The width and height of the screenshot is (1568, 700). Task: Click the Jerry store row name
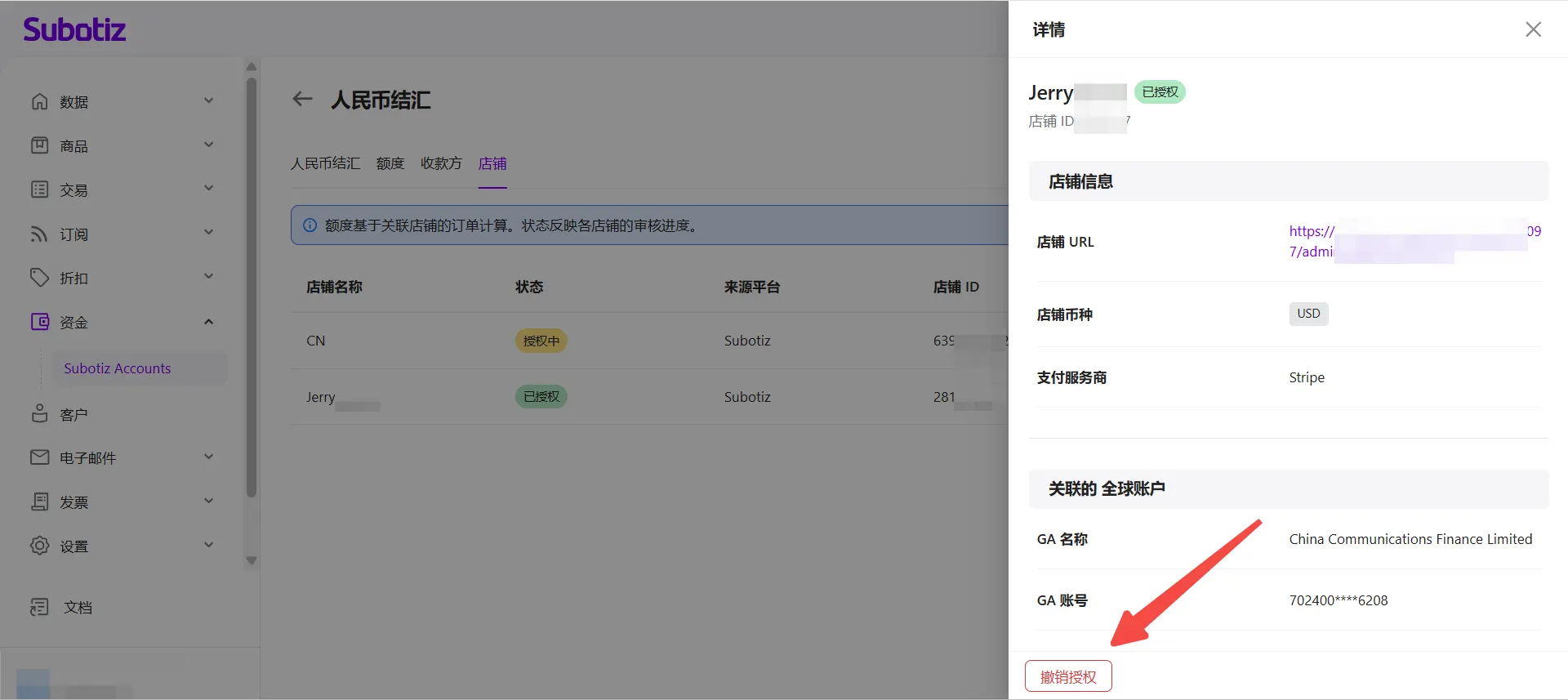[x=321, y=397]
